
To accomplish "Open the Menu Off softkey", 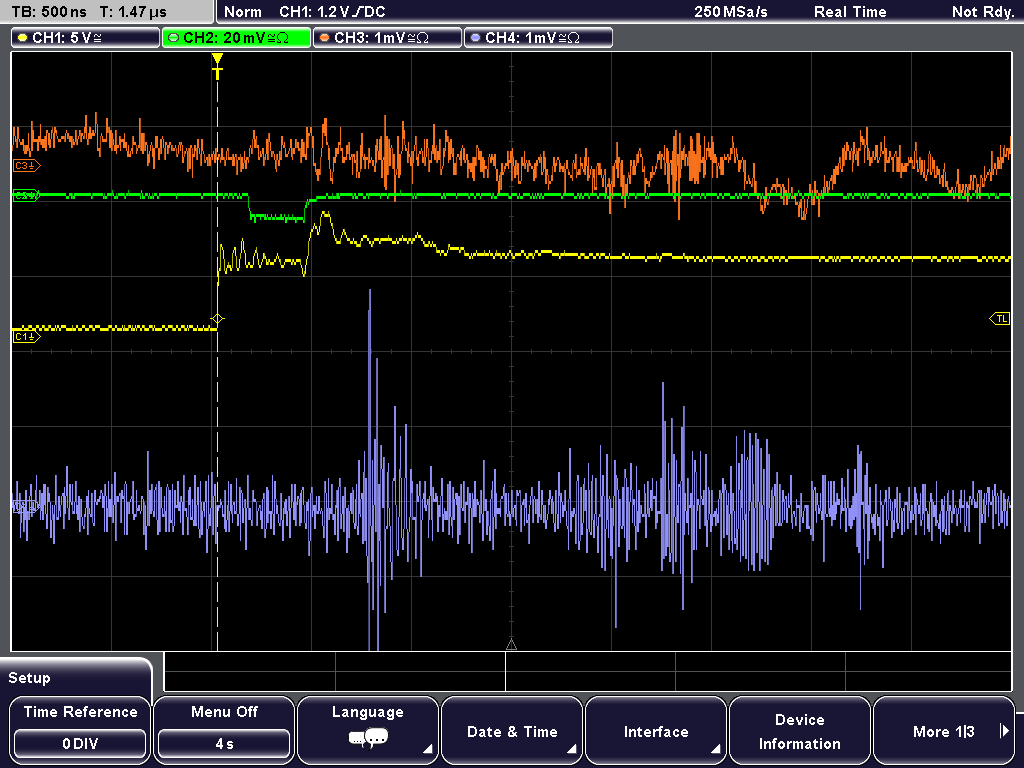I will click(x=224, y=729).
